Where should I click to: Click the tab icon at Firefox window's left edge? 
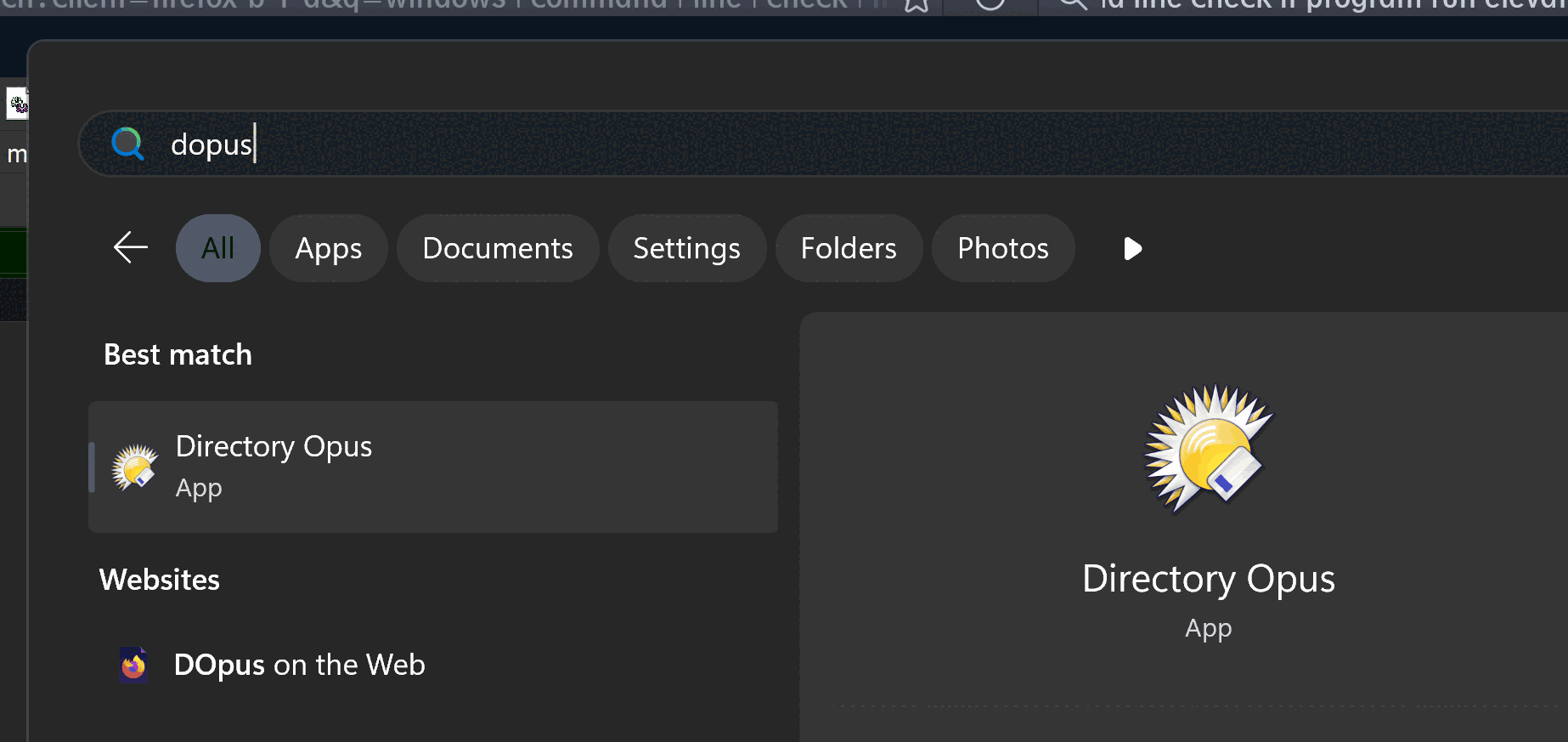[17, 104]
